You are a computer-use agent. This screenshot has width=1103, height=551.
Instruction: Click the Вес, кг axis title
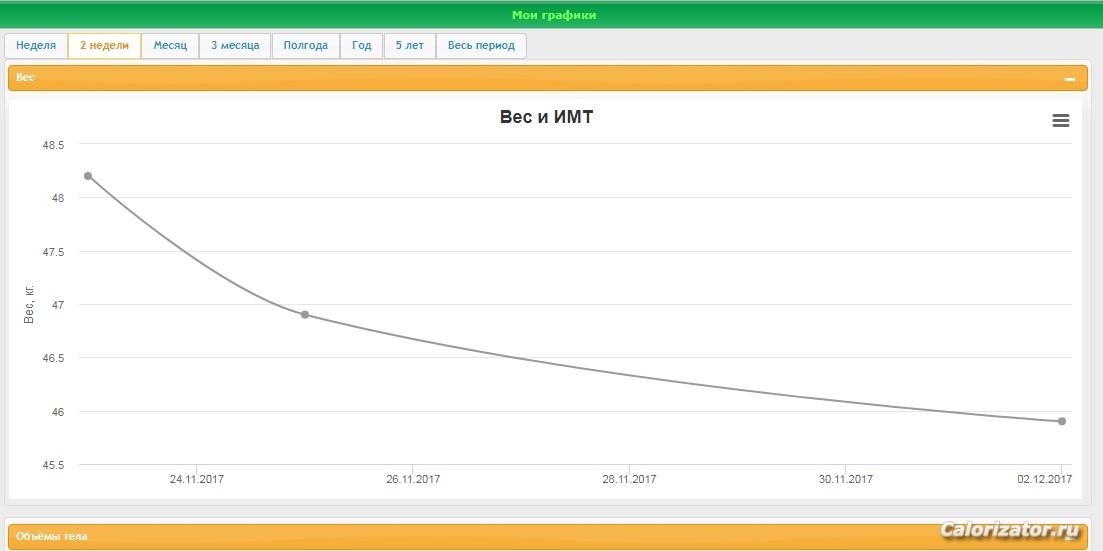coord(29,305)
